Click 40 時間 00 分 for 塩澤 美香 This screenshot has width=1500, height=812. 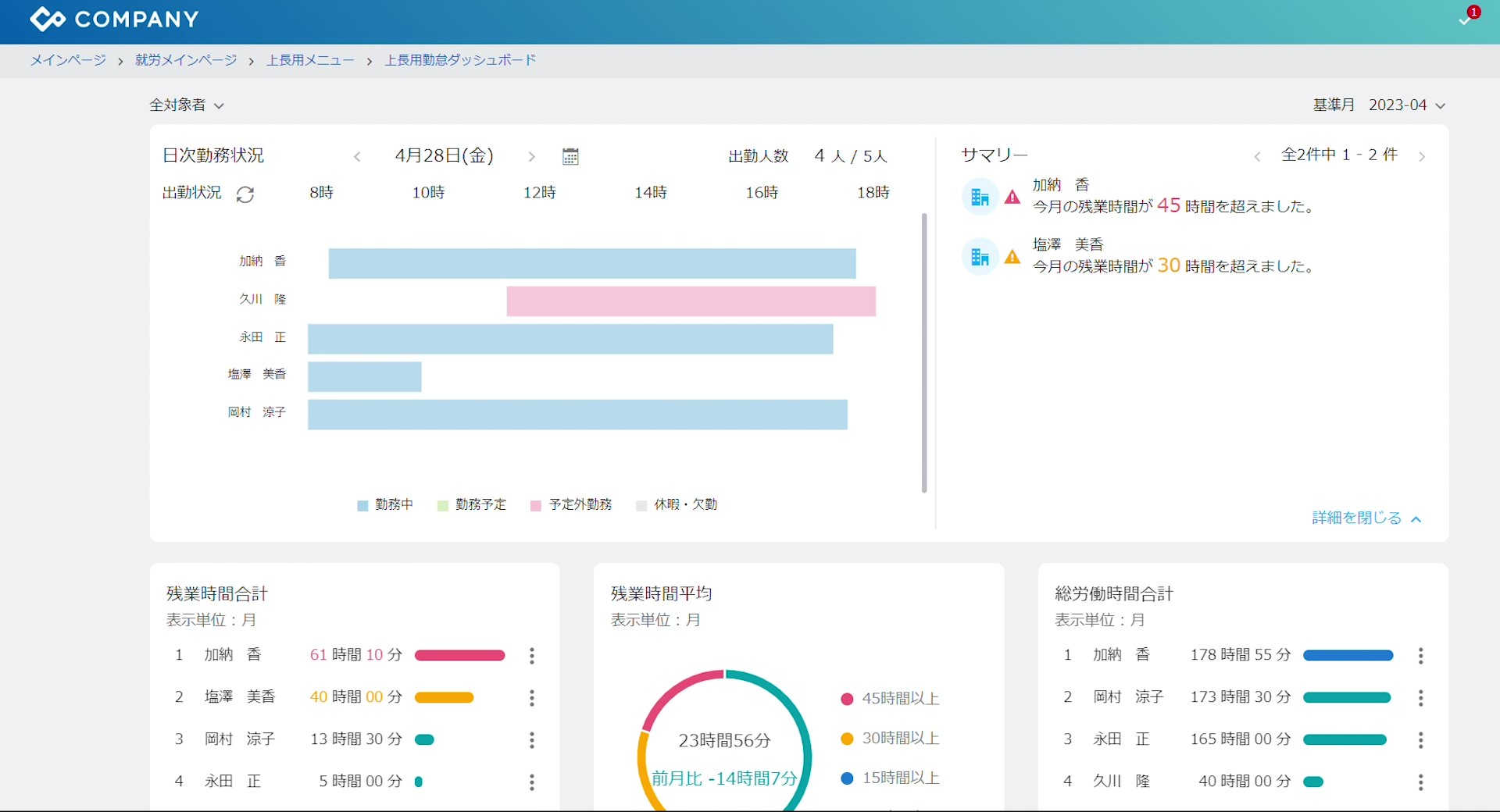pos(356,697)
